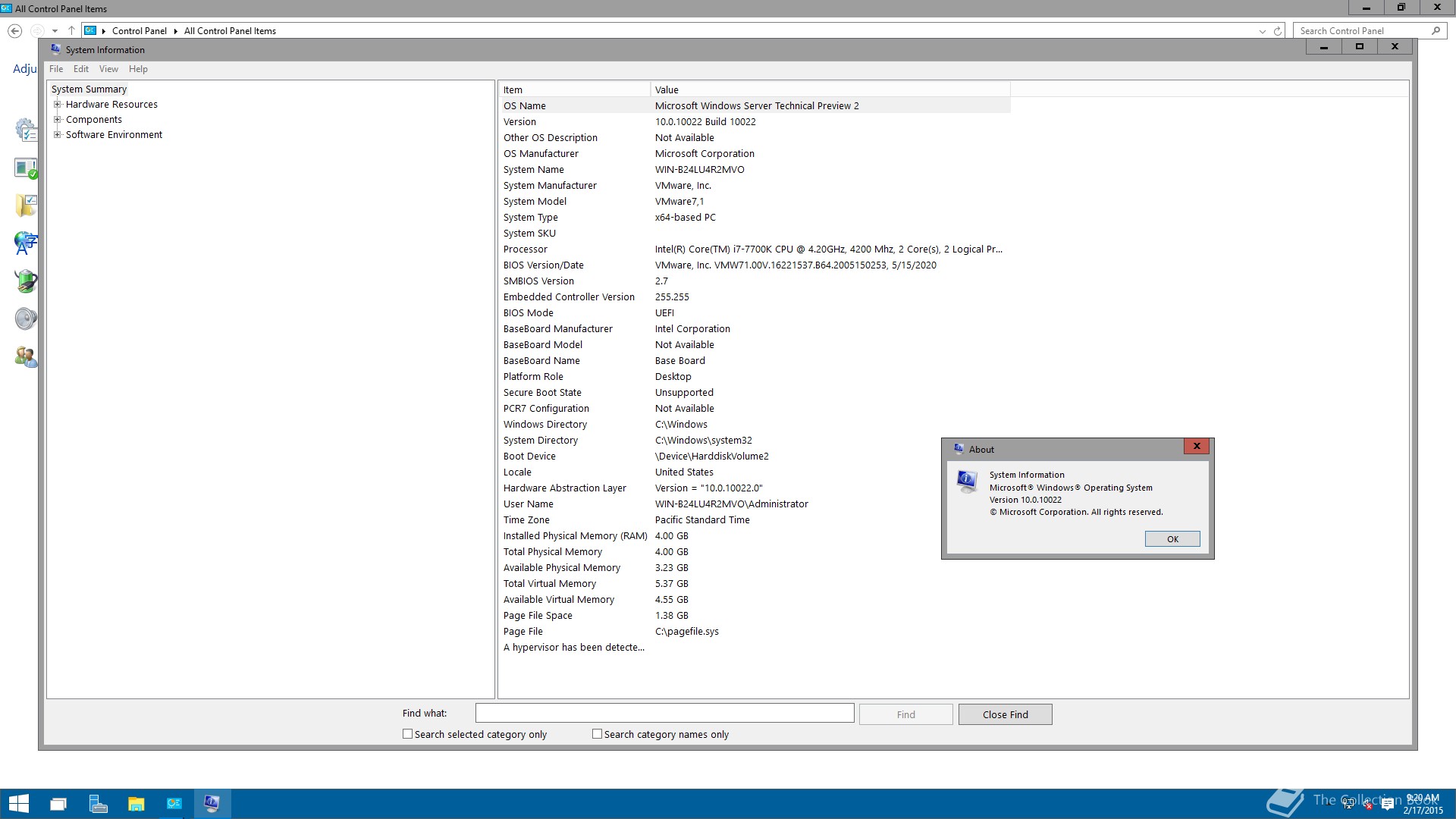The height and width of the screenshot is (819, 1456).
Task: Select the 'Secure Boot State' row
Action: coord(755,393)
